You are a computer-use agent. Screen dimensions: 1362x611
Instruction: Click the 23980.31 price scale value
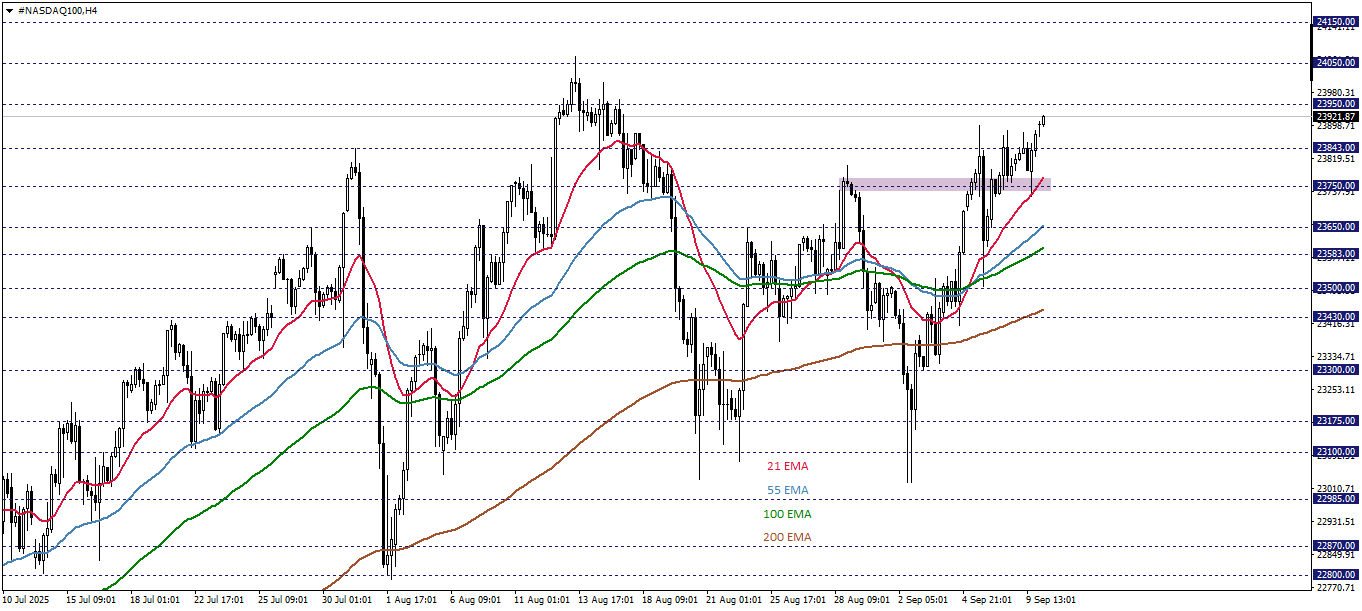[x=1337, y=93]
